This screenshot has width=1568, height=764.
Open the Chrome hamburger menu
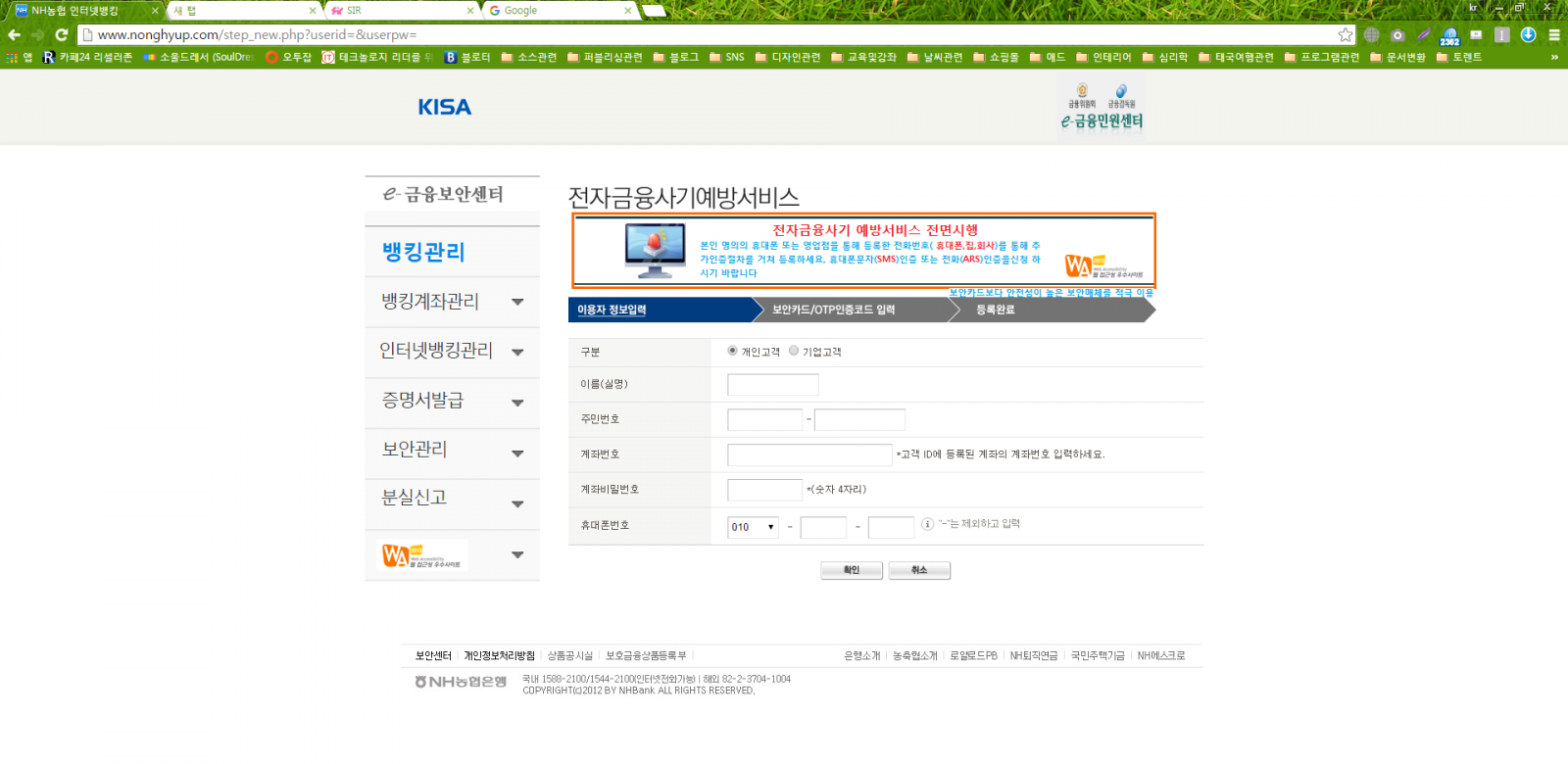click(x=1554, y=34)
